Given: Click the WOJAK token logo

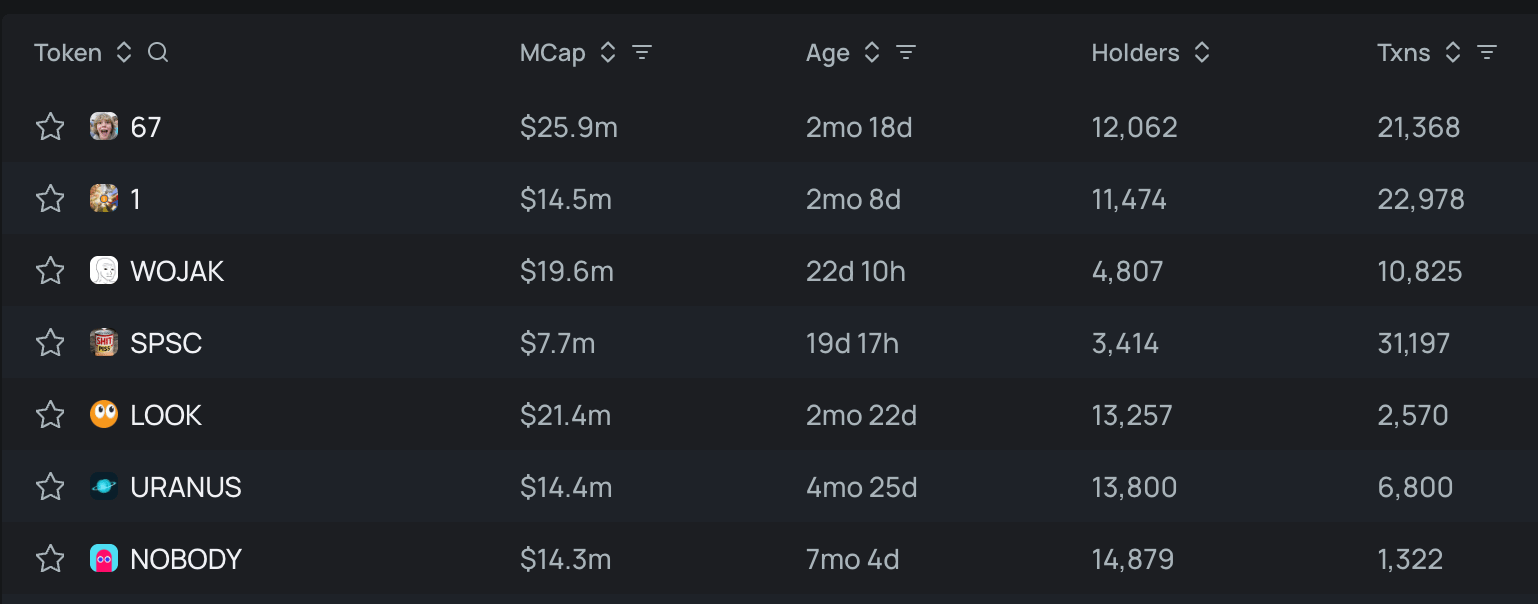Looking at the screenshot, I should (104, 271).
